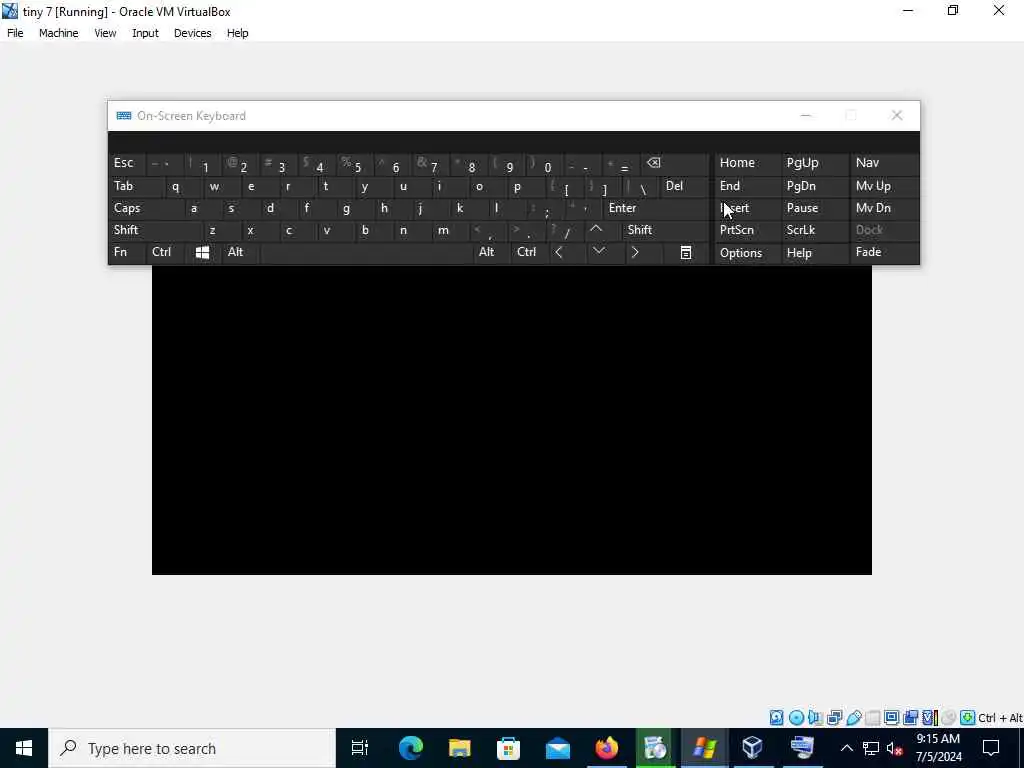1024x768 pixels.
Task: Toggle the Caps lock key
Action: click(x=145, y=208)
